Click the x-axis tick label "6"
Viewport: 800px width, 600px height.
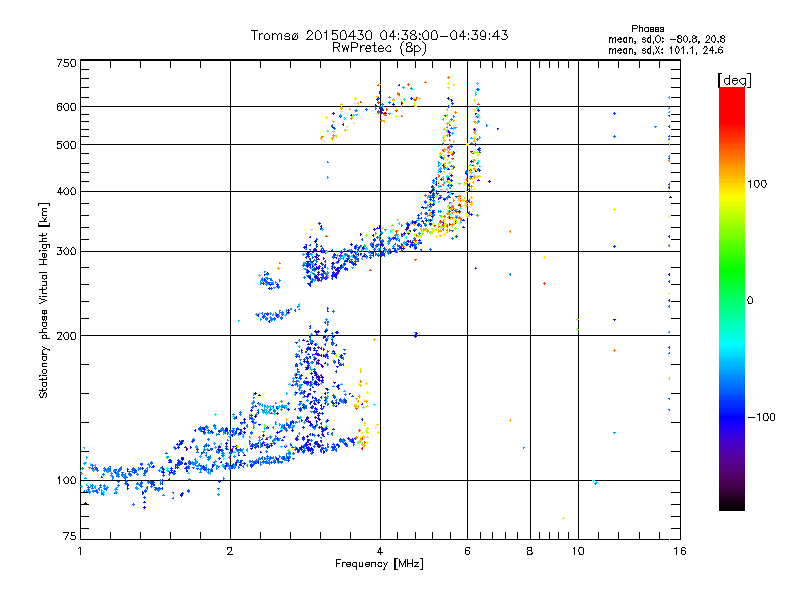point(467,551)
